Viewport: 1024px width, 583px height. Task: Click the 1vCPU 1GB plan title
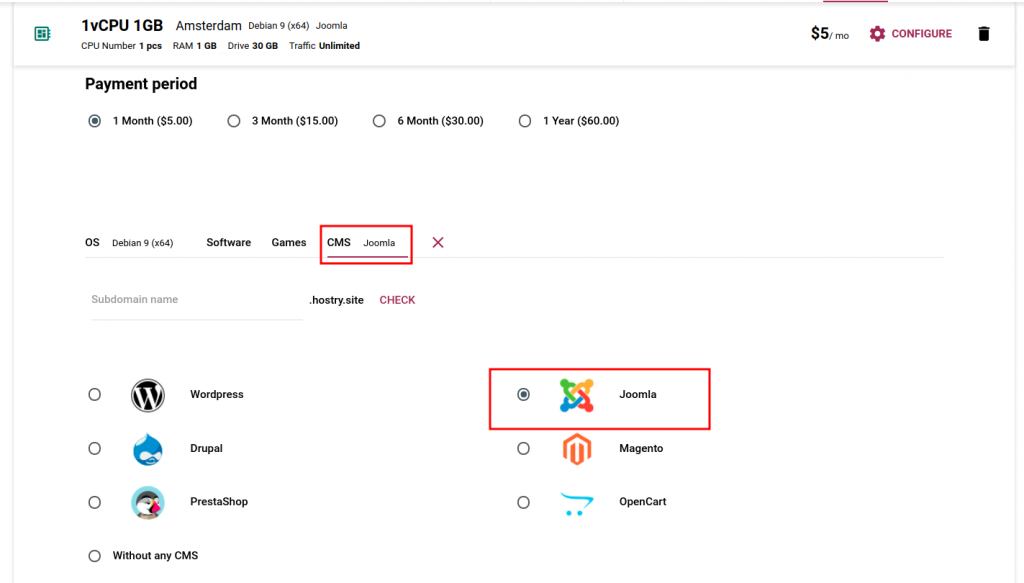coord(122,25)
